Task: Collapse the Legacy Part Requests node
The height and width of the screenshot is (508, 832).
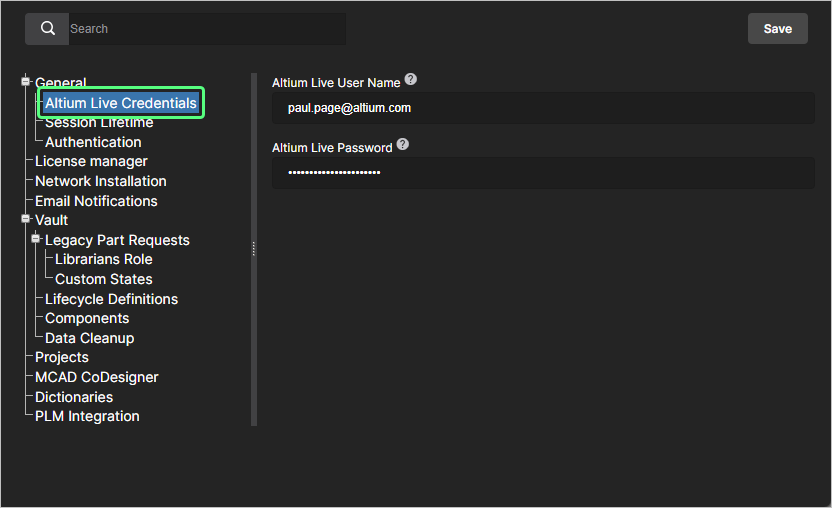Action: click(x=36, y=239)
